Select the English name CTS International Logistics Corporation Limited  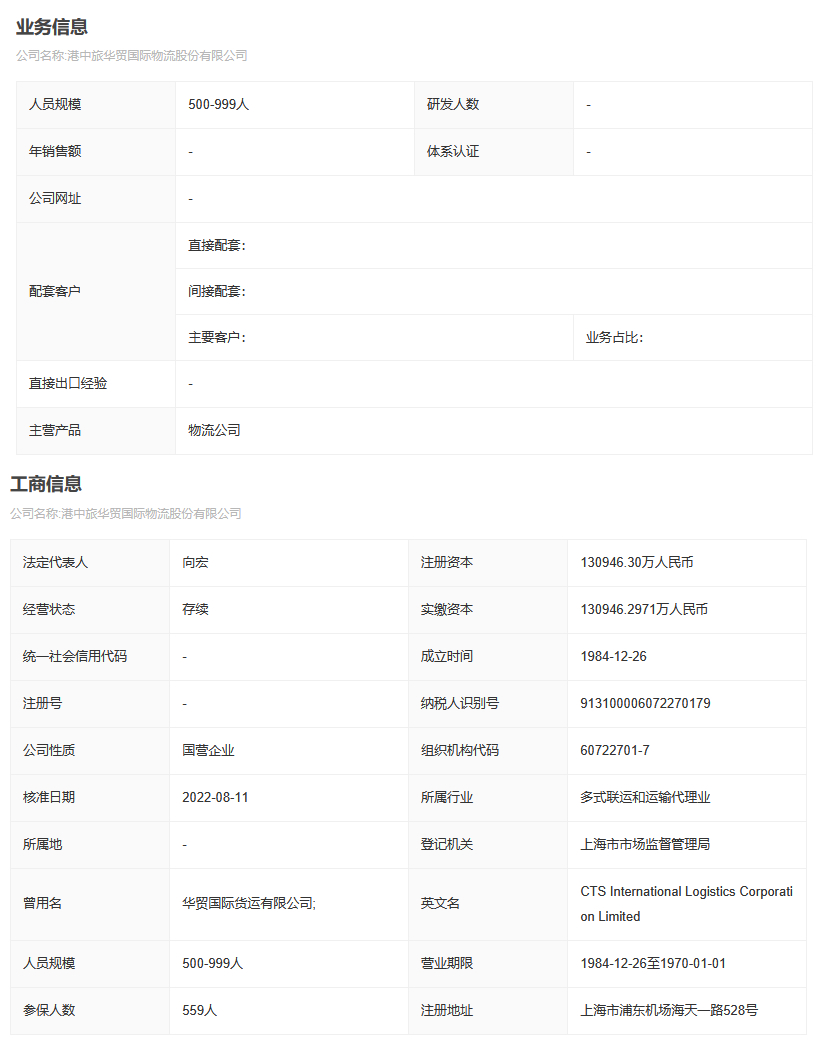coord(687,904)
